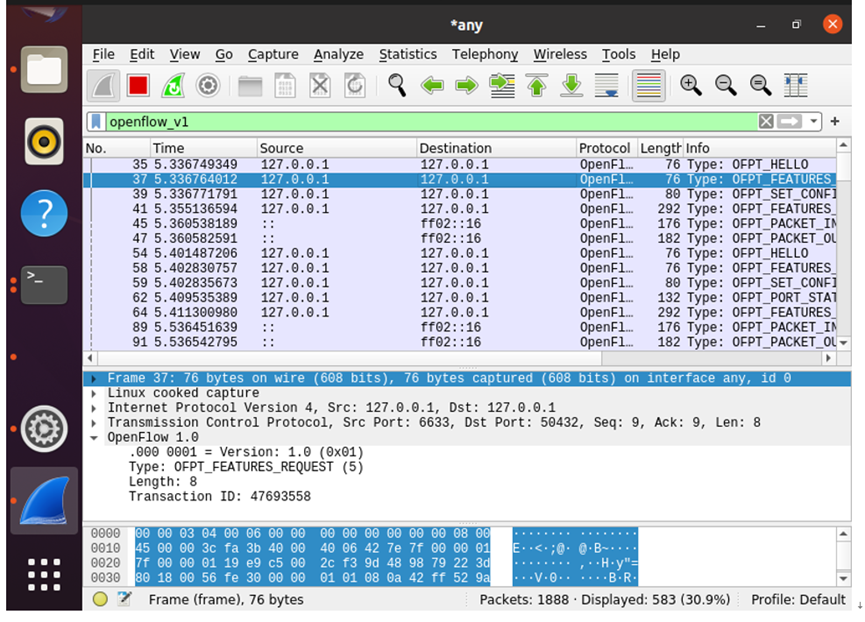Viewport: 865px width, 622px height.
Task: Click the resize columns to content icon
Action: (x=795, y=85)
